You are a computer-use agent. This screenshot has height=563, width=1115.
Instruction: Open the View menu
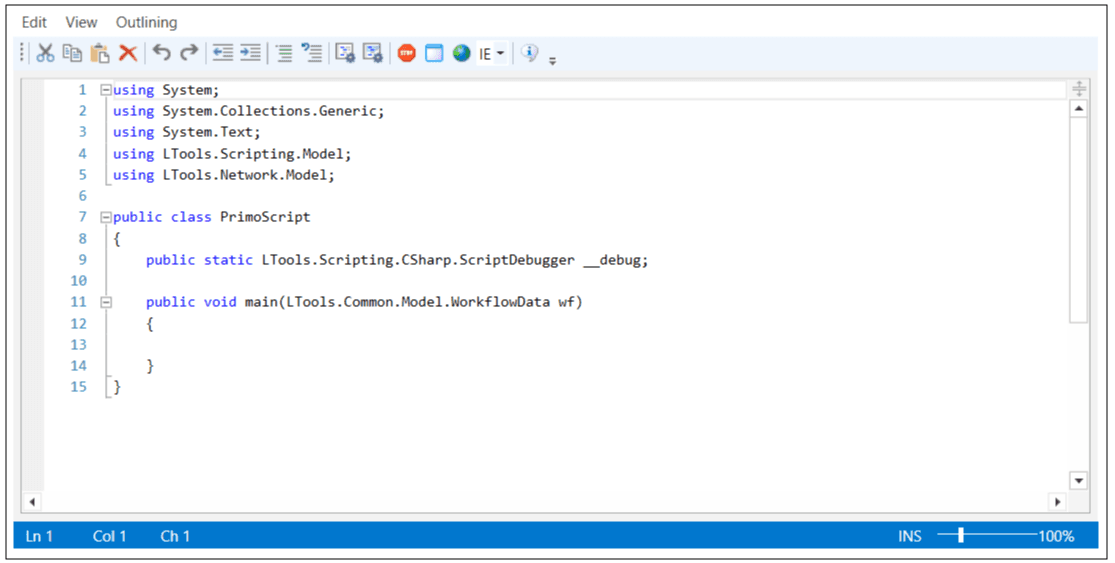point(81,22)
